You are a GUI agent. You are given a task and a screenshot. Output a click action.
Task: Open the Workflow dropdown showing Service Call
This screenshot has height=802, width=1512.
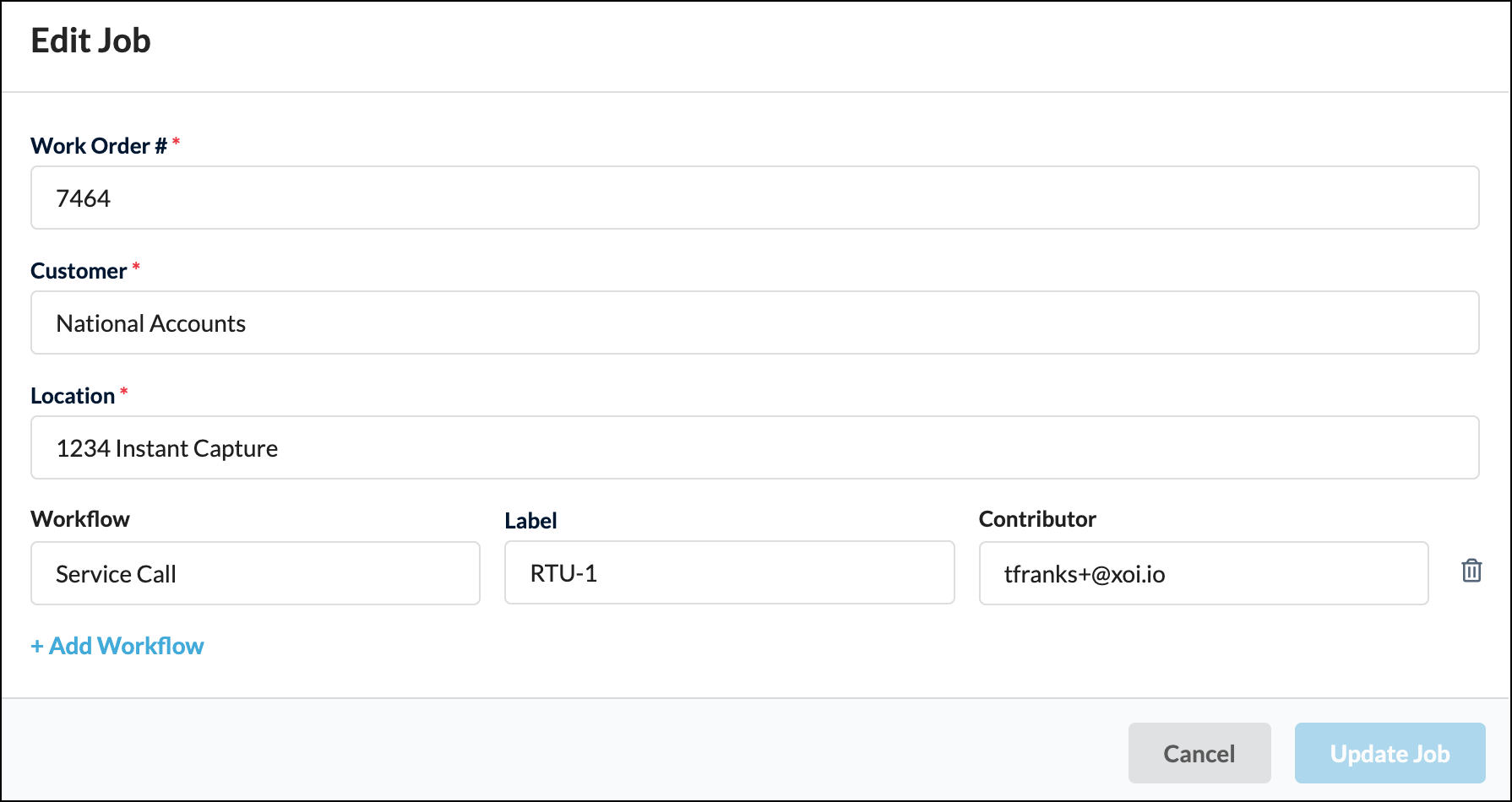coord(255,574)
